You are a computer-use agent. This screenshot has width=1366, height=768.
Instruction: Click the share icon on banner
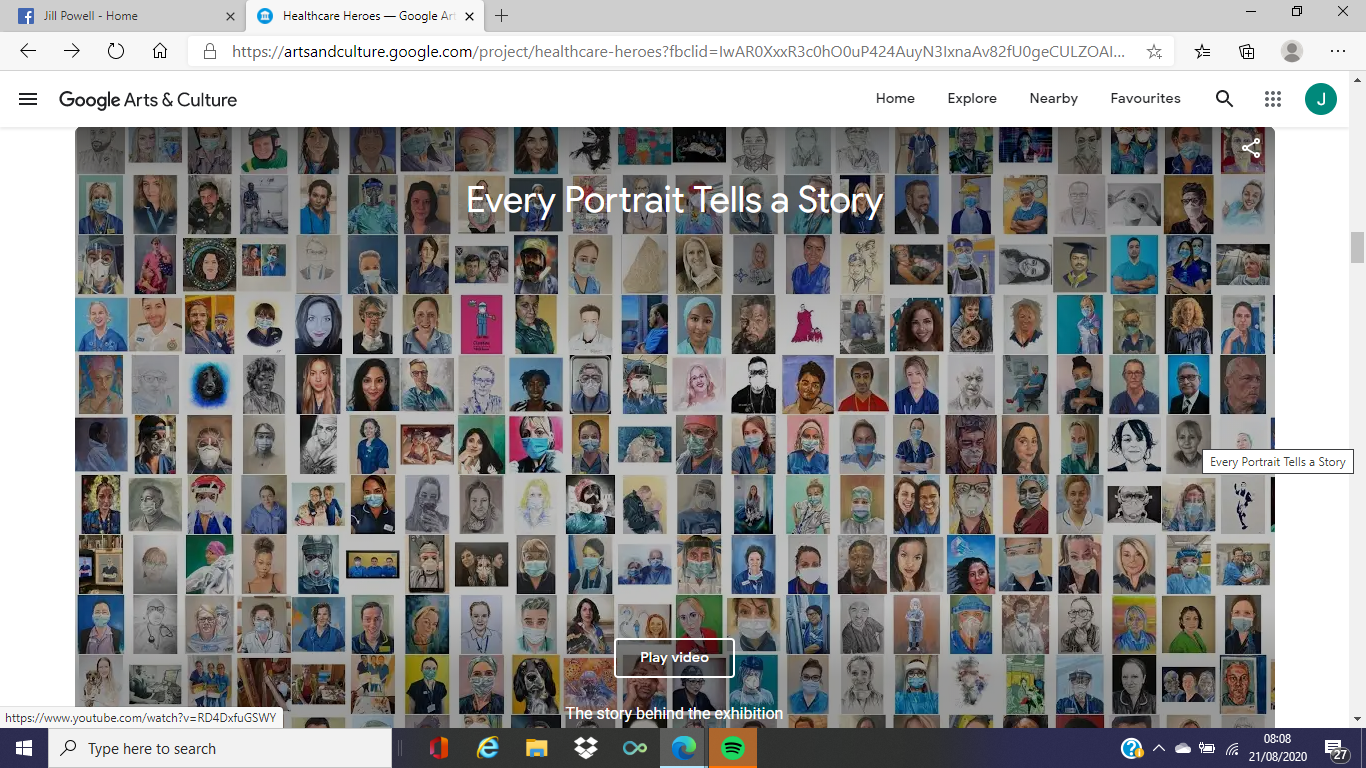click(x=1250, y=149)
